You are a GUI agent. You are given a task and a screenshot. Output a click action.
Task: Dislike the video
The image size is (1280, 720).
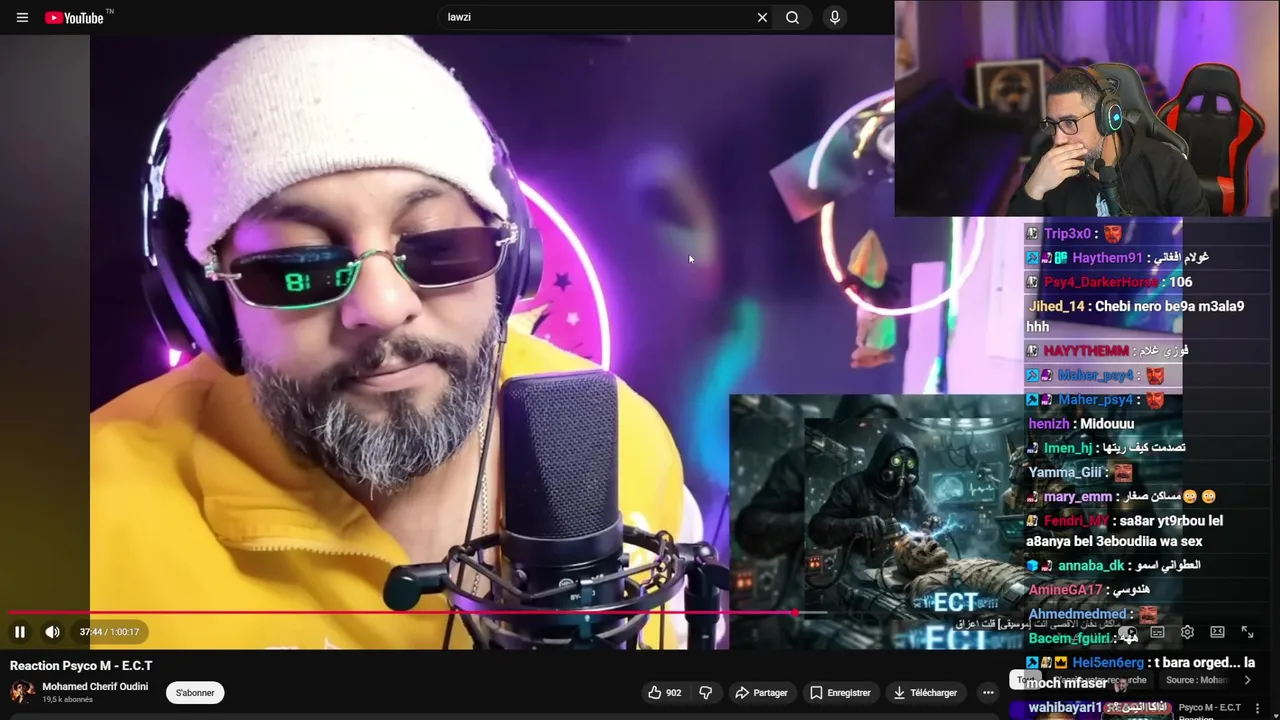705,692
